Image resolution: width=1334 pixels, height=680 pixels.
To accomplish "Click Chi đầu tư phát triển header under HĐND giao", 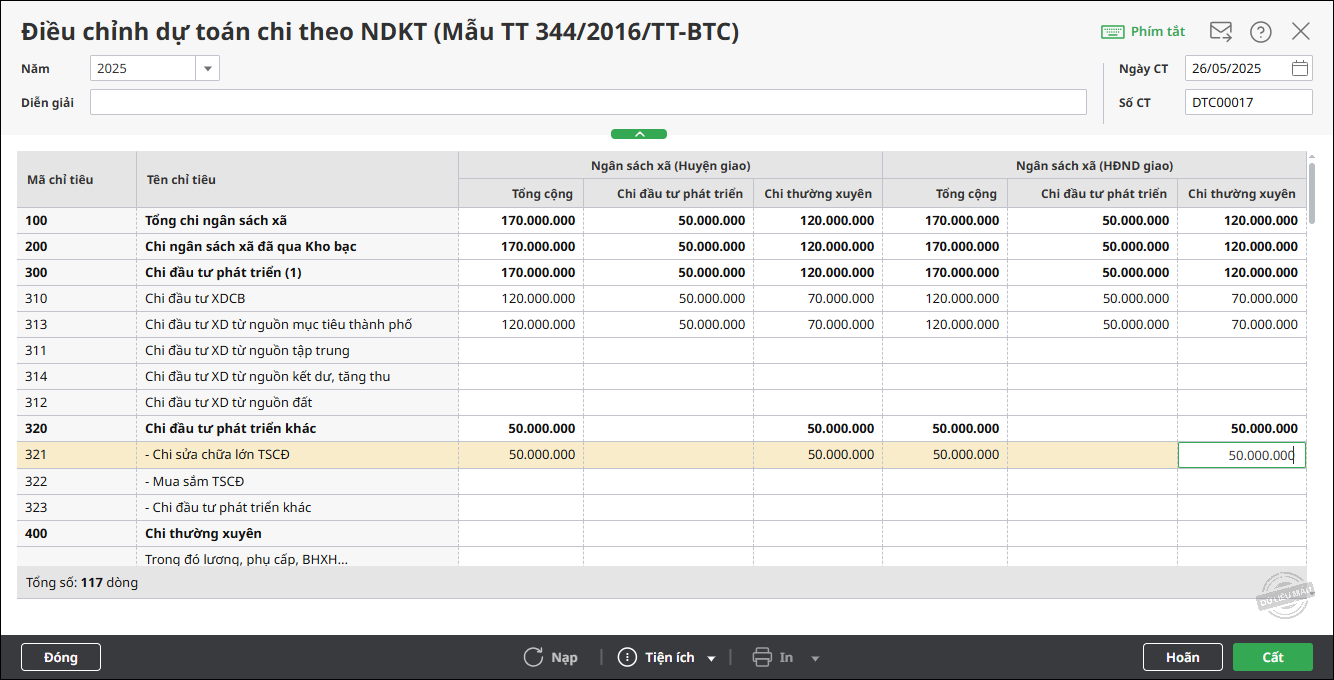I will (x=1093, y=194).
